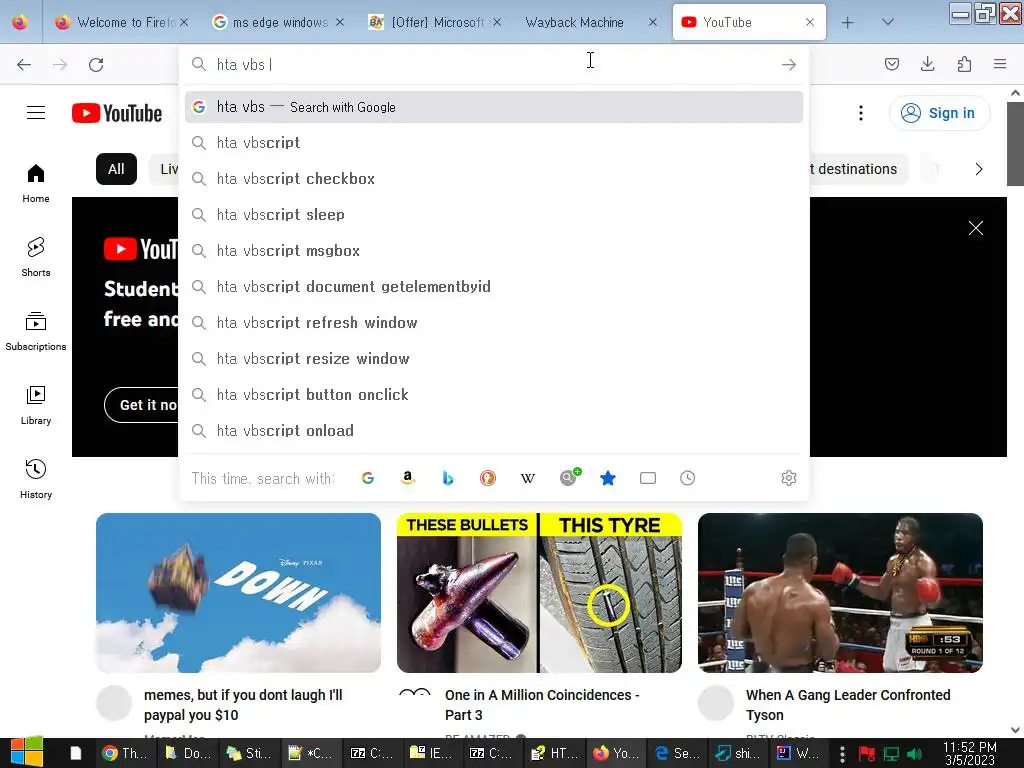Choose suggestion hta vbscript checkbox
Screen dimensions: 1024x768
tap(494, 178)
